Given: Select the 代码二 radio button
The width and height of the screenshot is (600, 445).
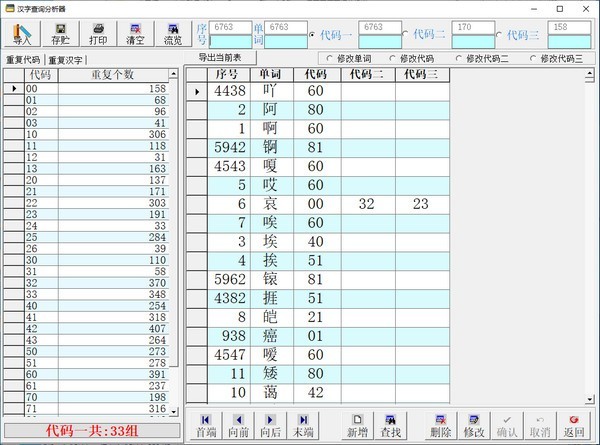Looking at the screenshot, I should click(x=406, y=34).
